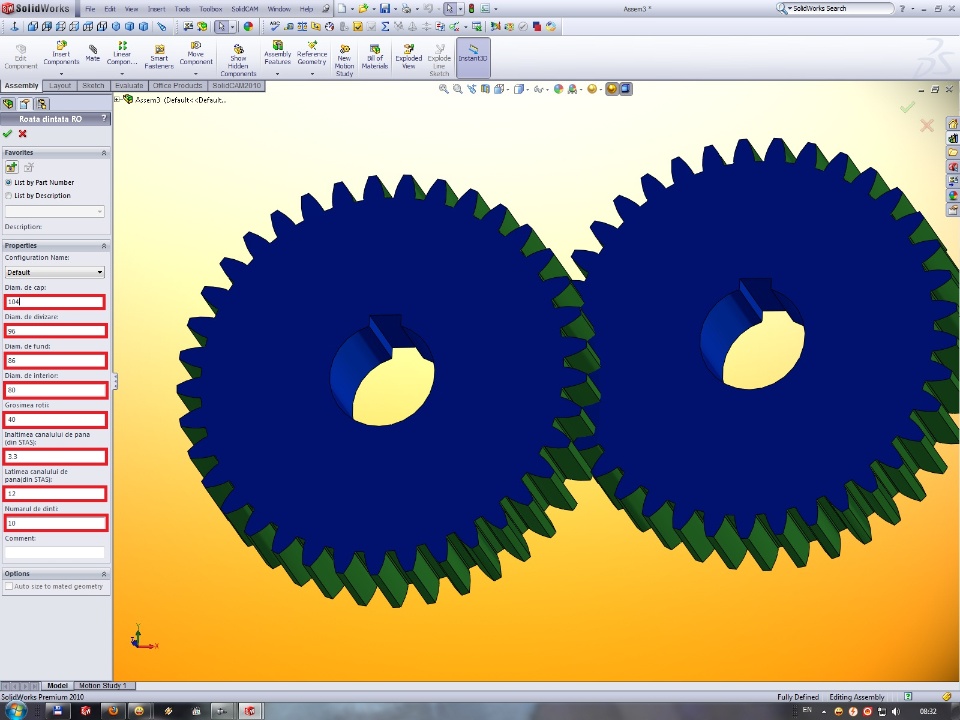Screen dimensions: 960x720
Task: Open Linear Component Pattern tool
Action: (122, 53)
